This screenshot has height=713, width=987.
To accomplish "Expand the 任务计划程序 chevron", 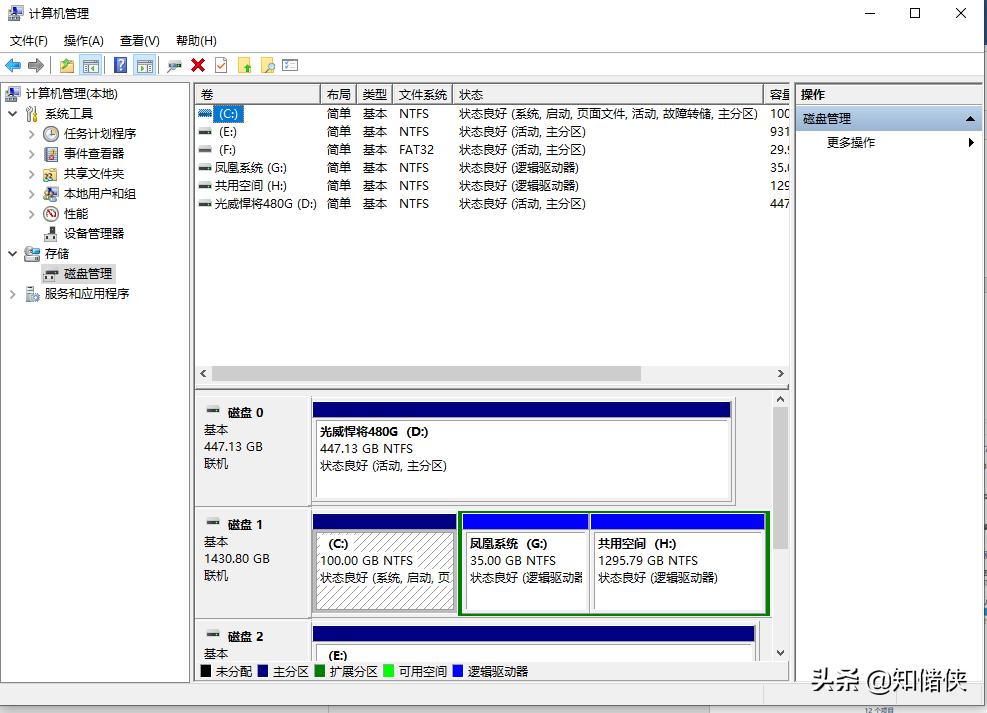I will coord(31,133).
